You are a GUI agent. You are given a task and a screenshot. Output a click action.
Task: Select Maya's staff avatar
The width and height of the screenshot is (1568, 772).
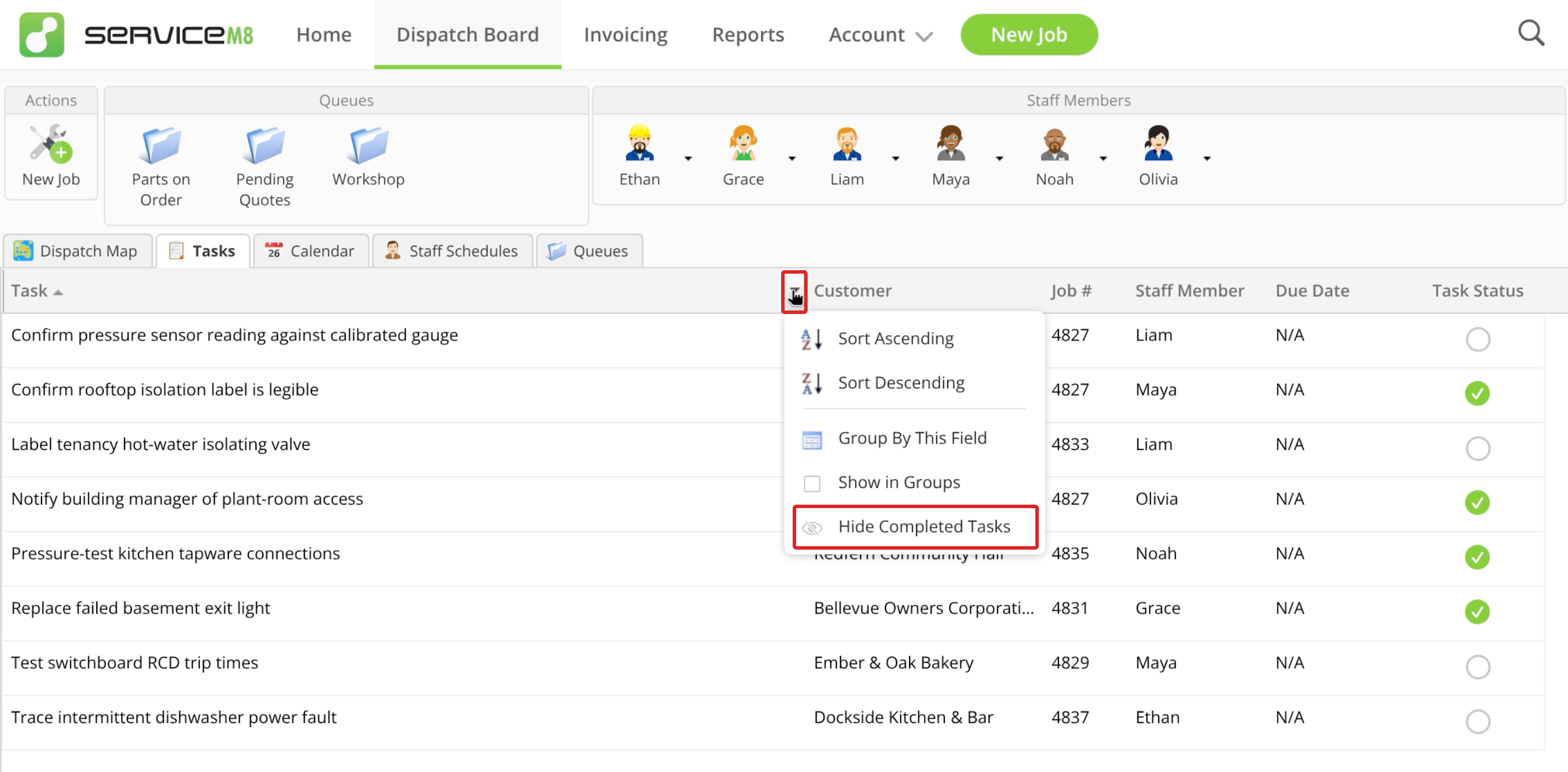pos(951,143)
